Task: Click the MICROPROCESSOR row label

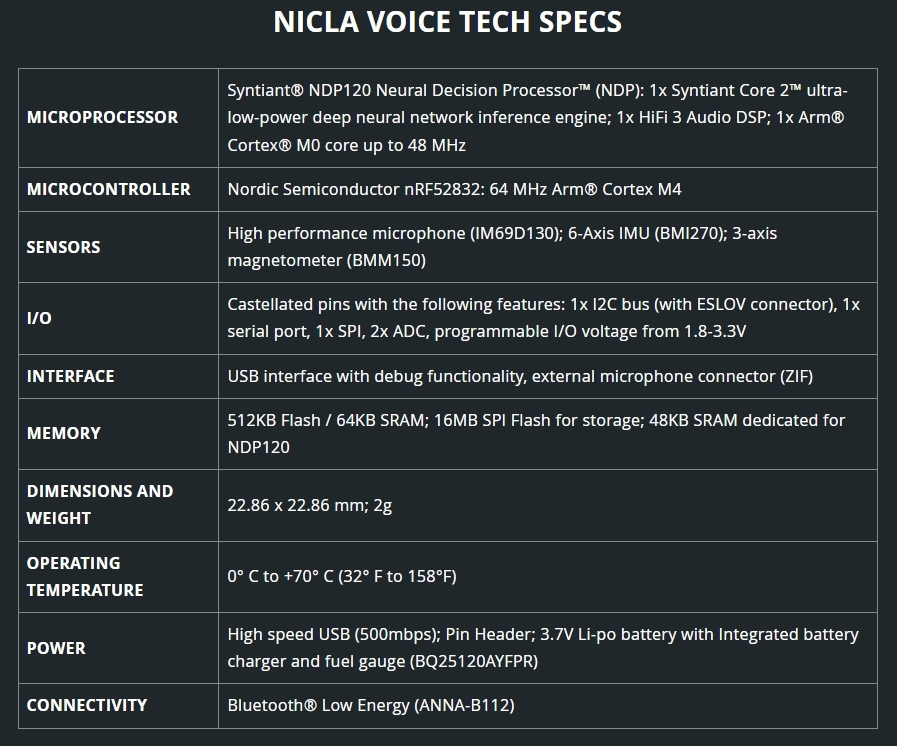Action: click(x=102, y=117)
